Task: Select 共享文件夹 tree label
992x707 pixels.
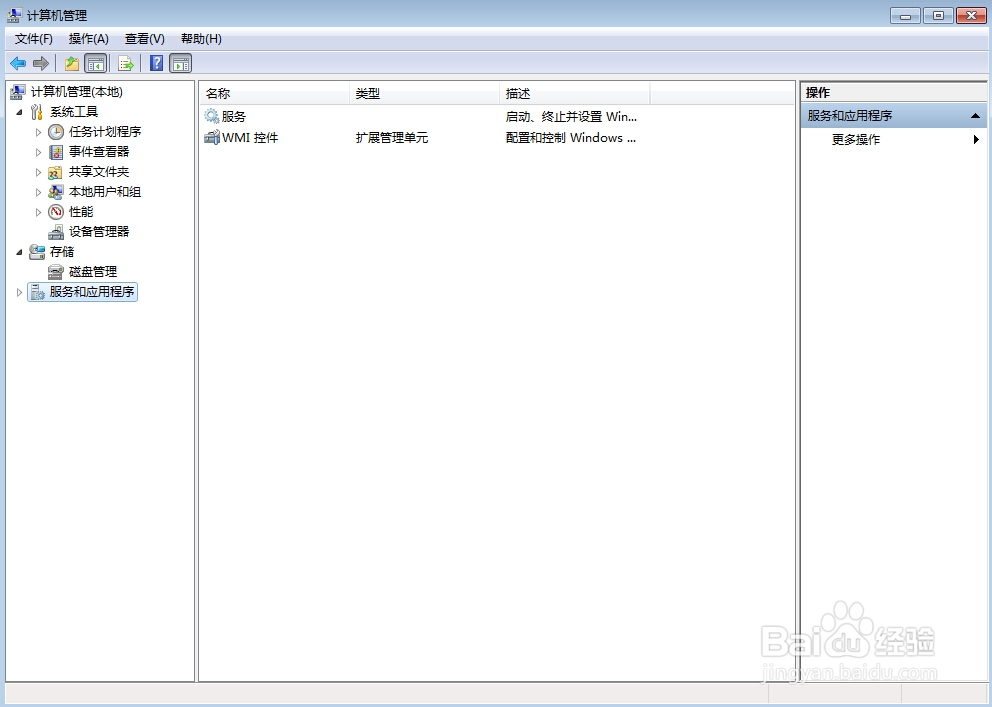Action: 99,172
